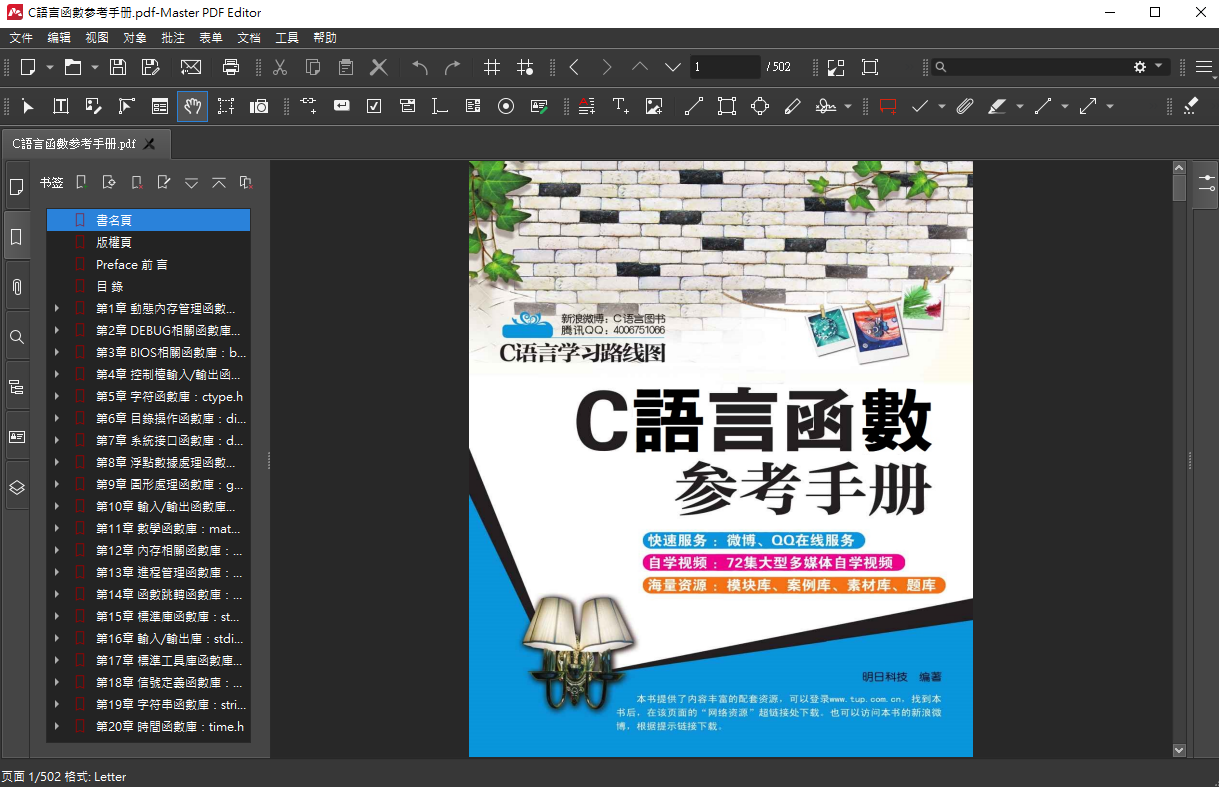Open the 批注 menu
The image size is (1219, 787).
click(x=173, y=38)
